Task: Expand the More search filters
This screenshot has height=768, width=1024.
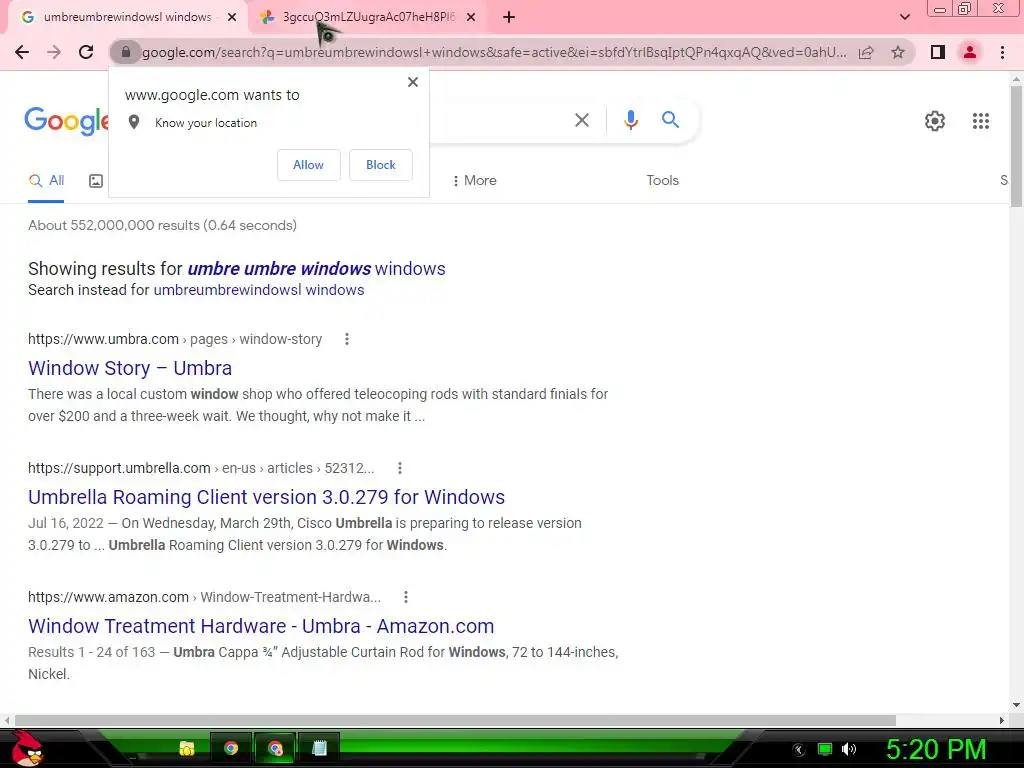Action: 475,180
